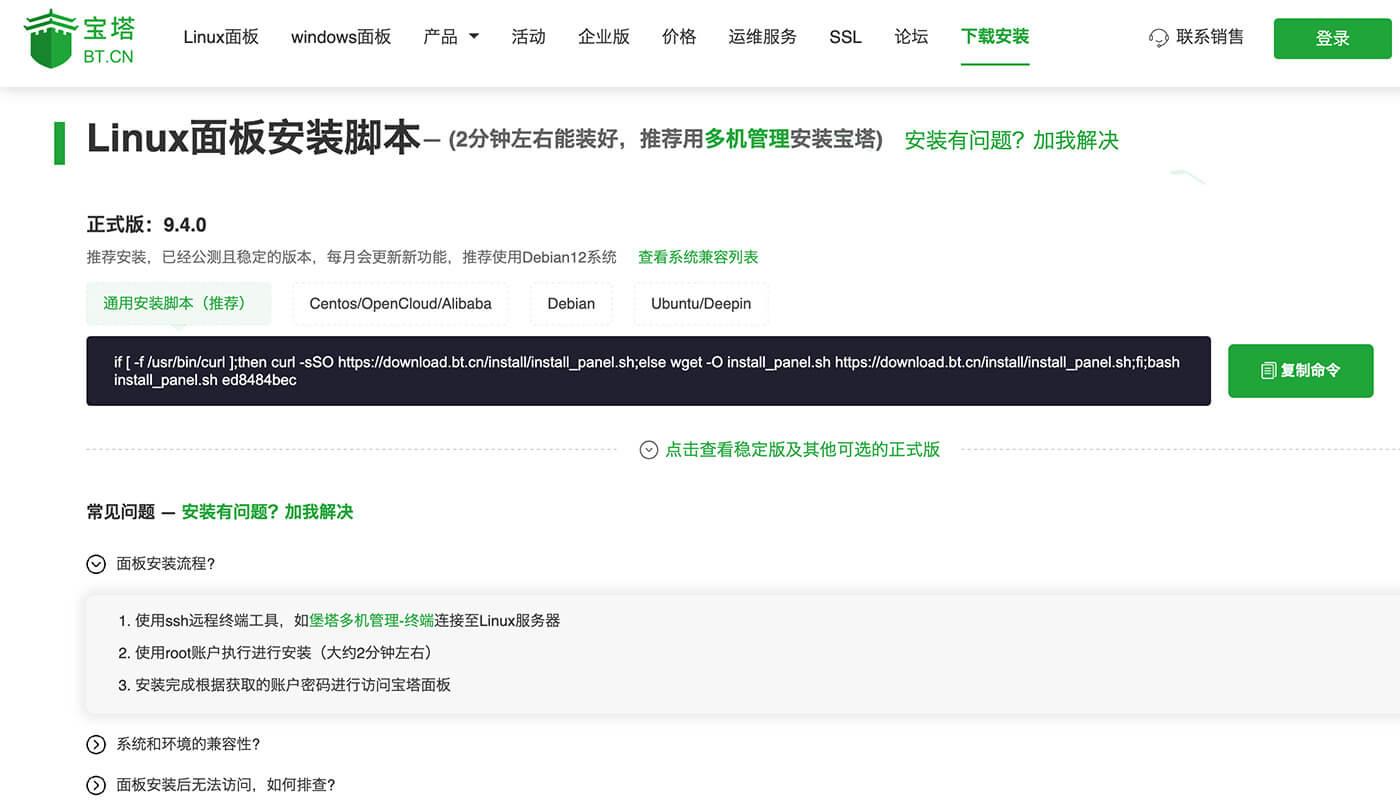The height and width of the screenshot is (800, 1400).
Task: Switch to the Ubuntu/Deepin tab
Action: tap(701, 303)
